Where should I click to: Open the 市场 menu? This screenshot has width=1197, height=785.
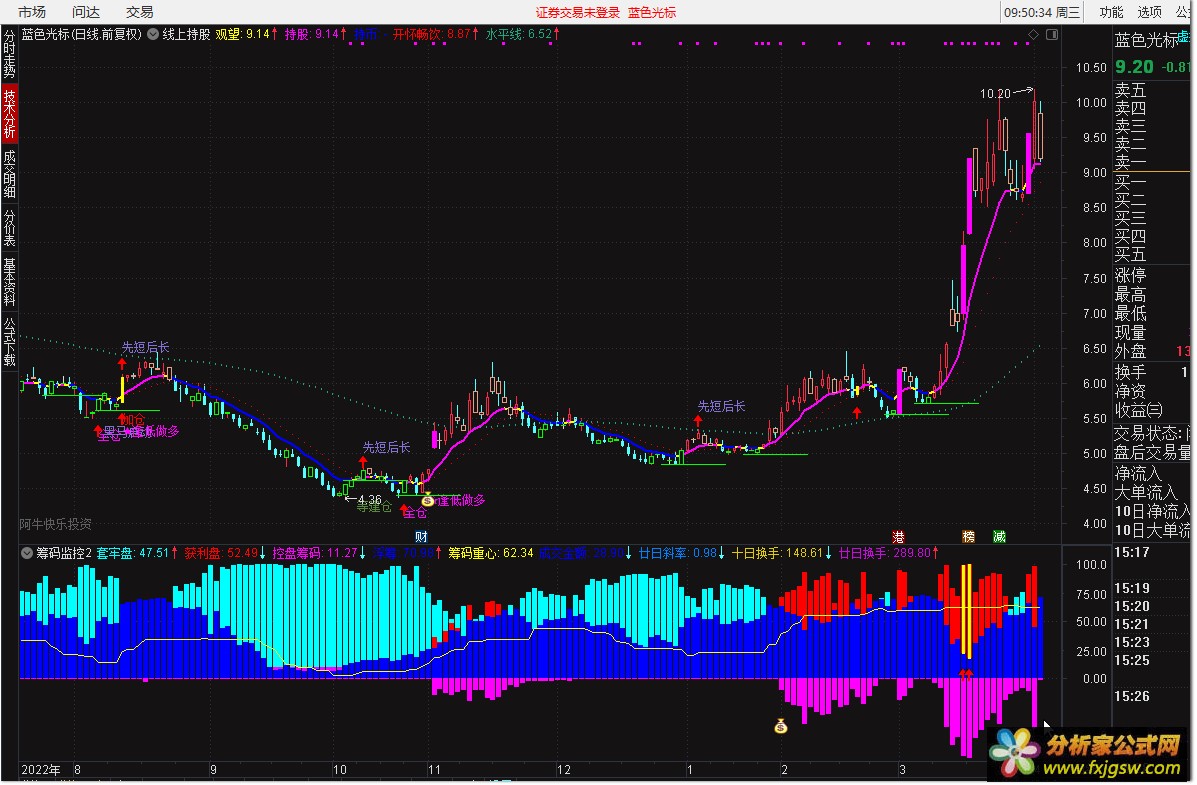[32, 12]
